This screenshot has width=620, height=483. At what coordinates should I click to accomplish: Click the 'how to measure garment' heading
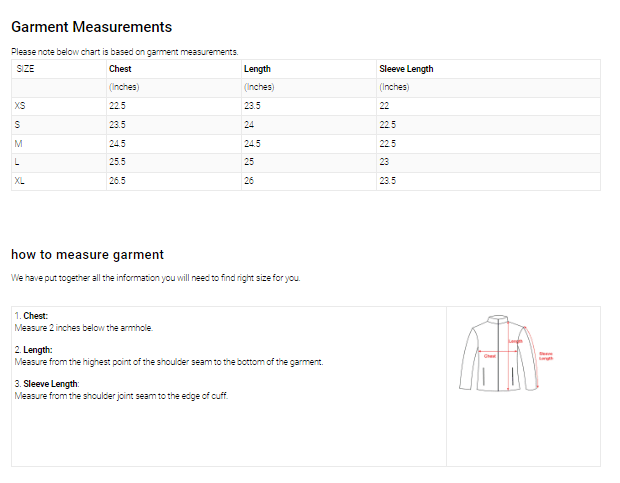87,254
